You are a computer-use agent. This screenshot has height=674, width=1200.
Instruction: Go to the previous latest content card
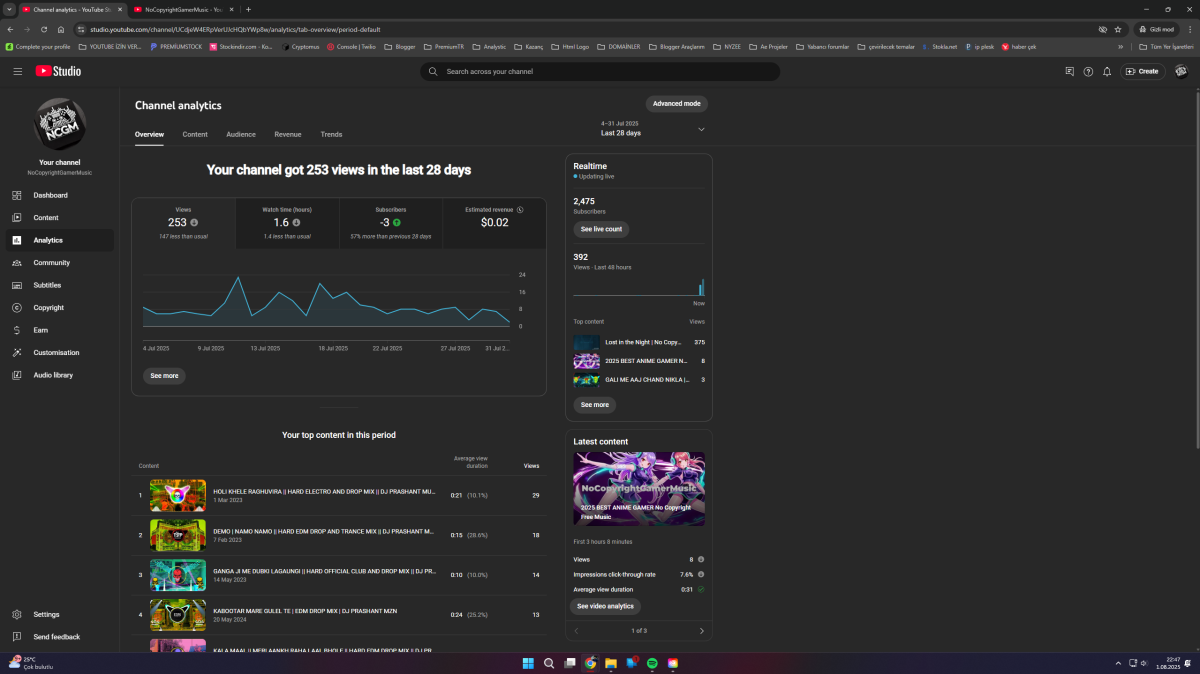(x=577, y=631)
